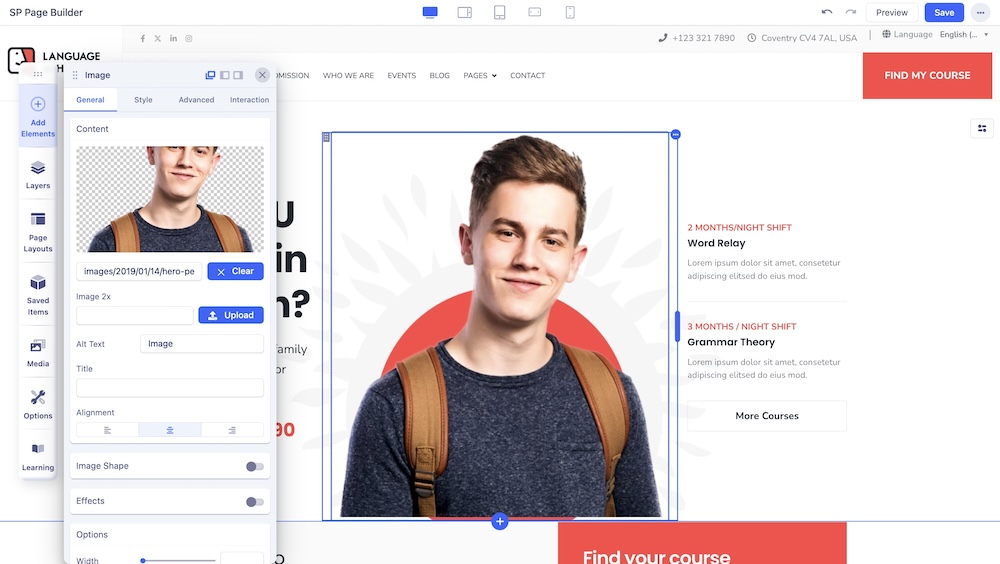The width and height of the screenshot is (1000, 564).
Task: Enable the Image Shape toggle
Action: (254, 466)
